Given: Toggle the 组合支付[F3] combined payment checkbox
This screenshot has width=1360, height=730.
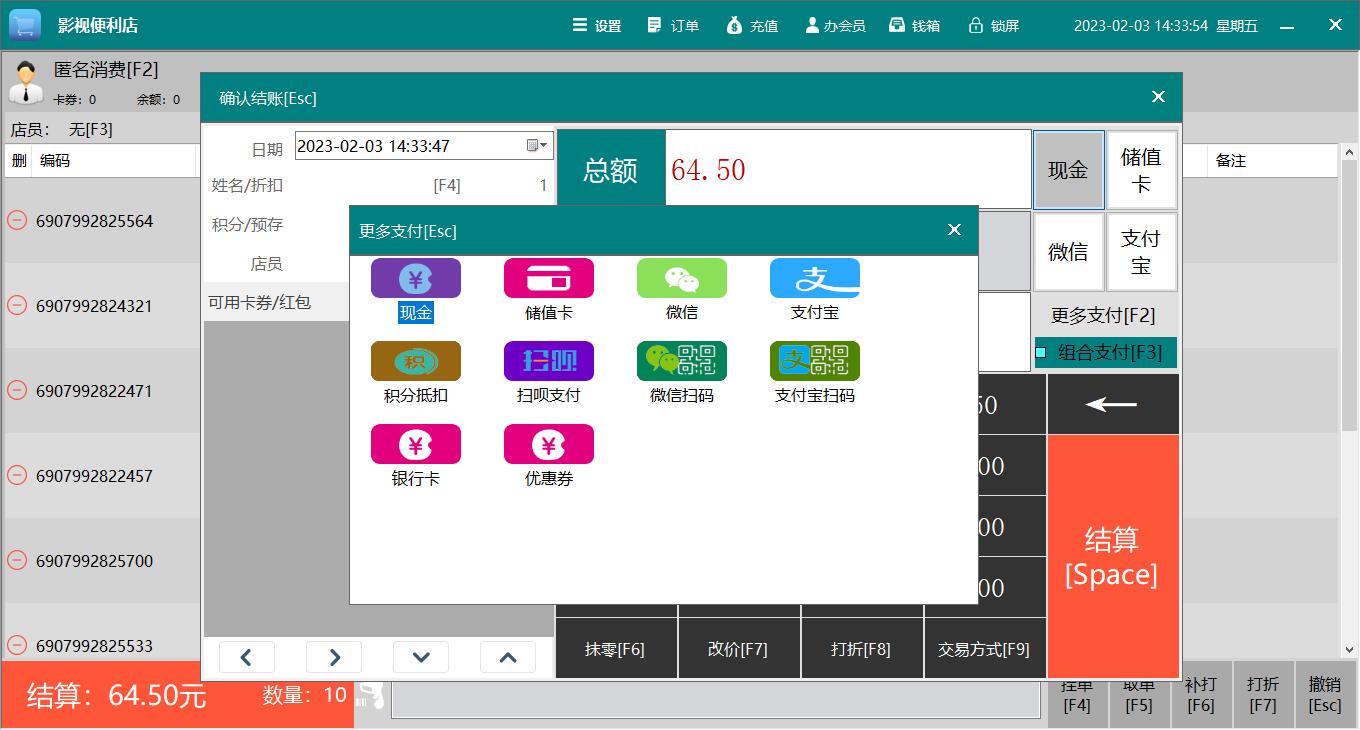Looking at the screenshot, I should coord(1041,352).
